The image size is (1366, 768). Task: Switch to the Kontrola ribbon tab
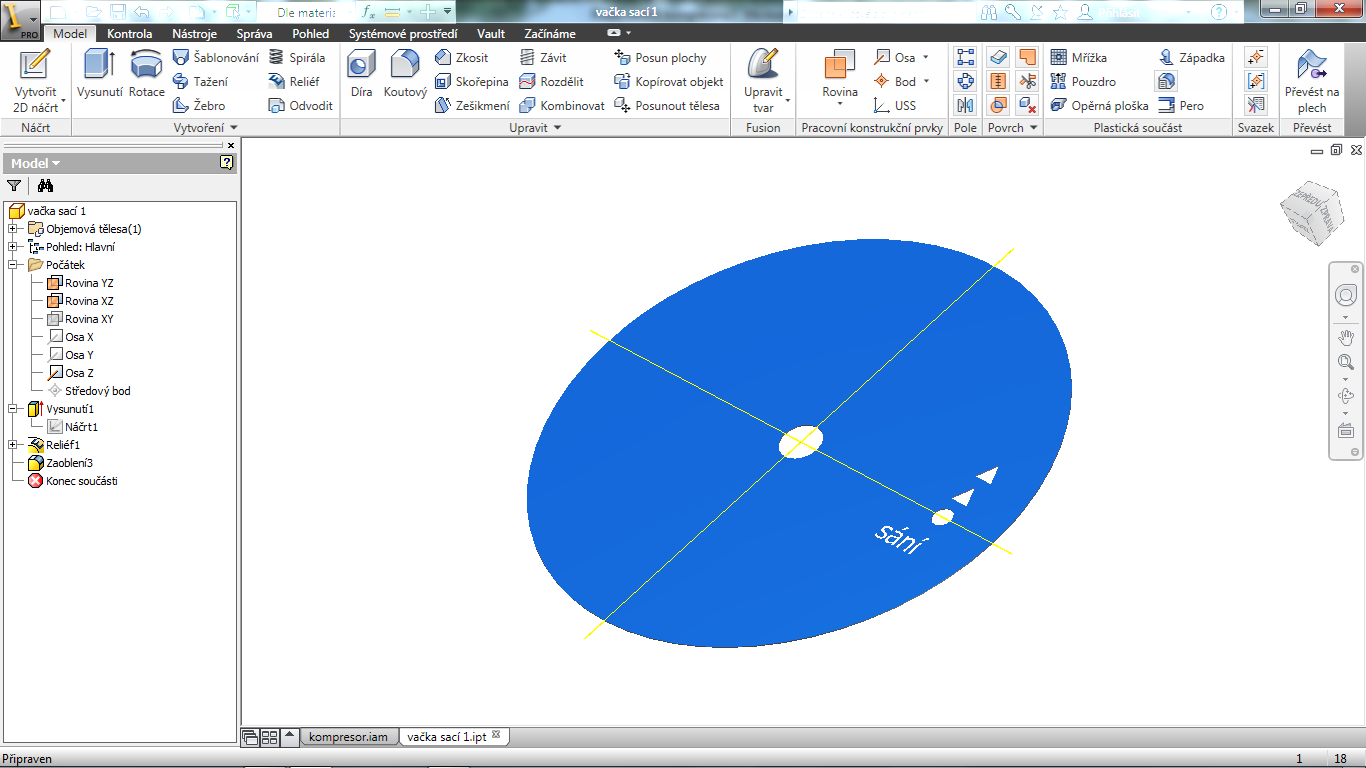click(130, 34)
